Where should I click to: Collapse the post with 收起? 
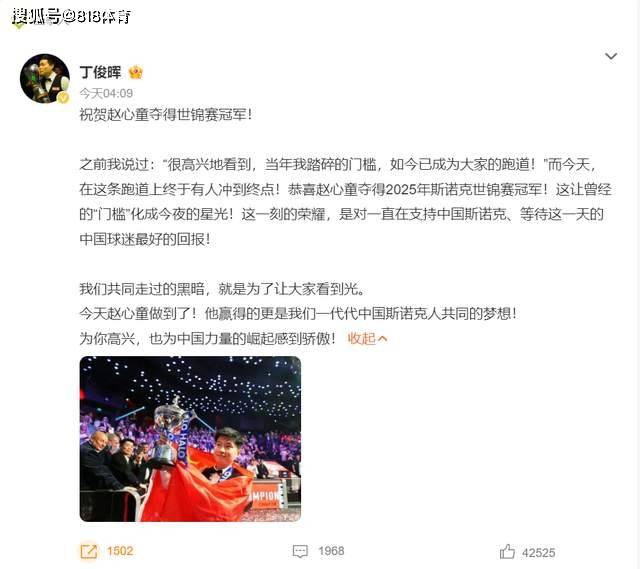pyautogui.click(x=361, y=338)
